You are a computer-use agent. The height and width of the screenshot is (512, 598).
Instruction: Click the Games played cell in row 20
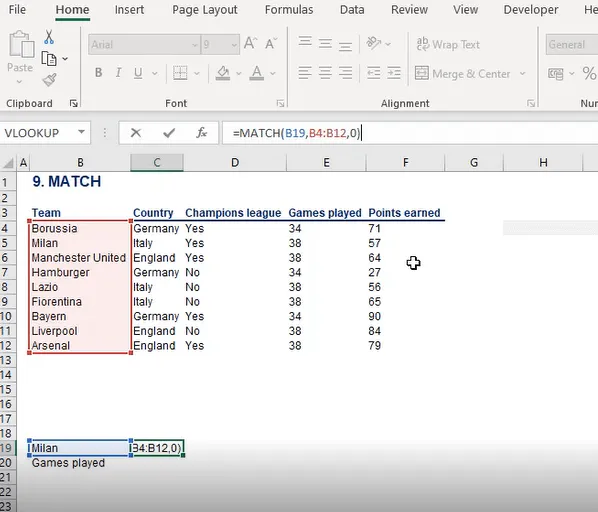[80, 463]
